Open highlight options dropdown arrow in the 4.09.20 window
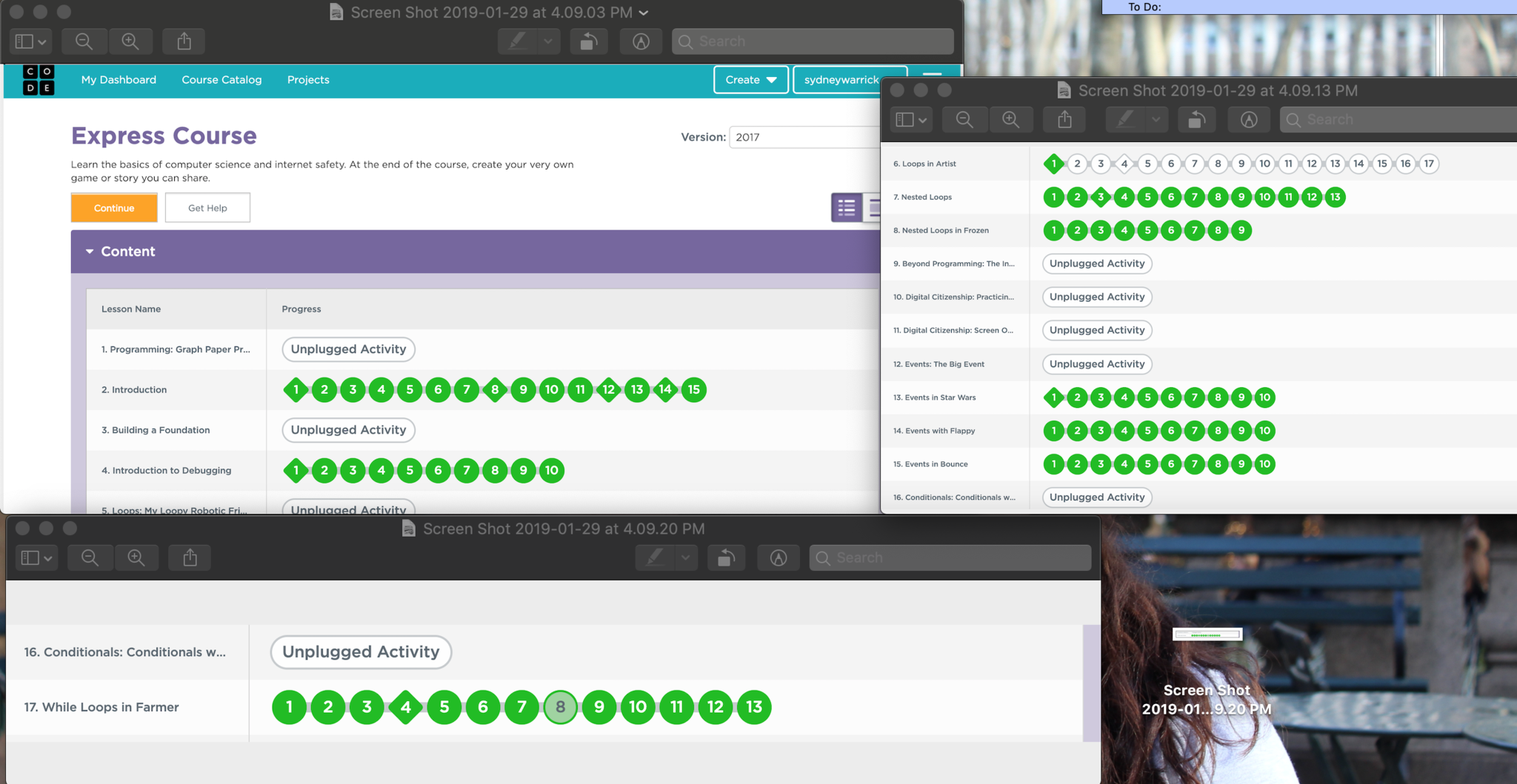This screenshot has width=1517, height=784. (686, 557)
